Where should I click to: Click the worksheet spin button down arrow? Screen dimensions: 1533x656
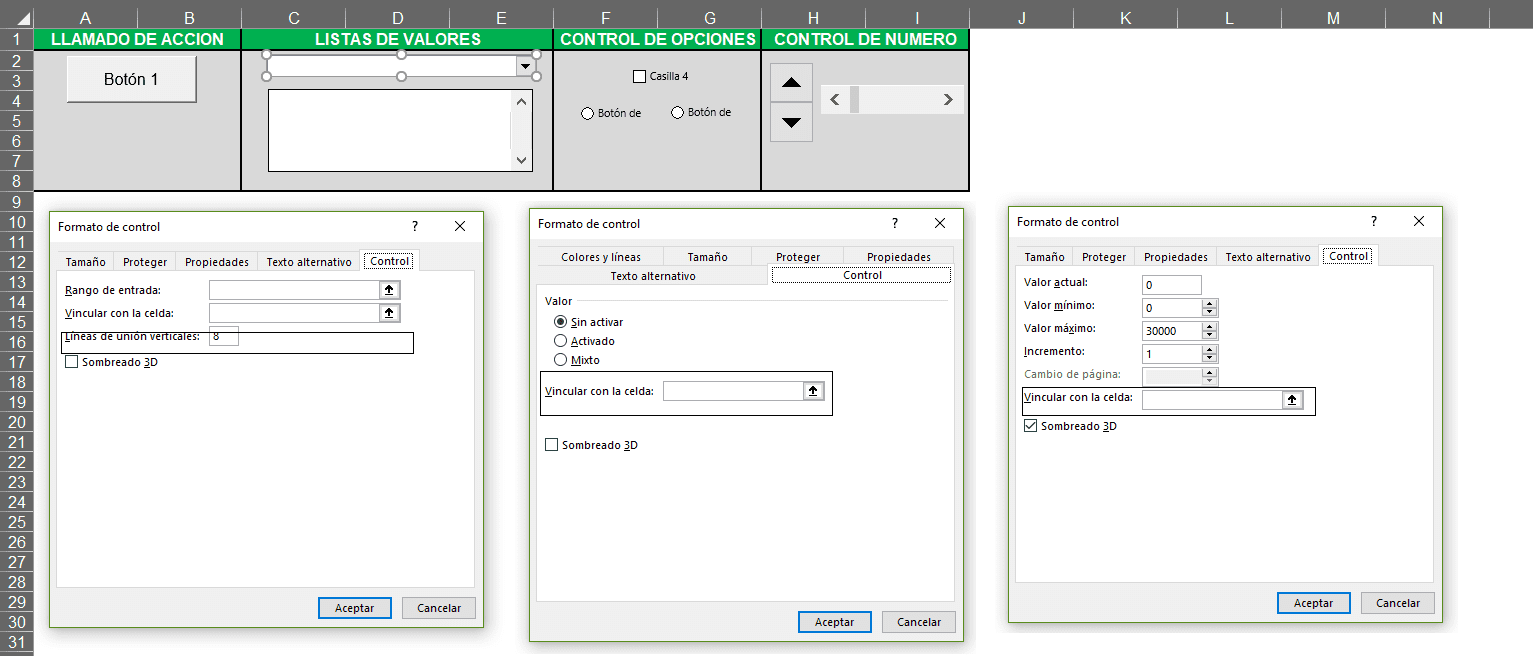pyautogui.click(x=791, y=124)
